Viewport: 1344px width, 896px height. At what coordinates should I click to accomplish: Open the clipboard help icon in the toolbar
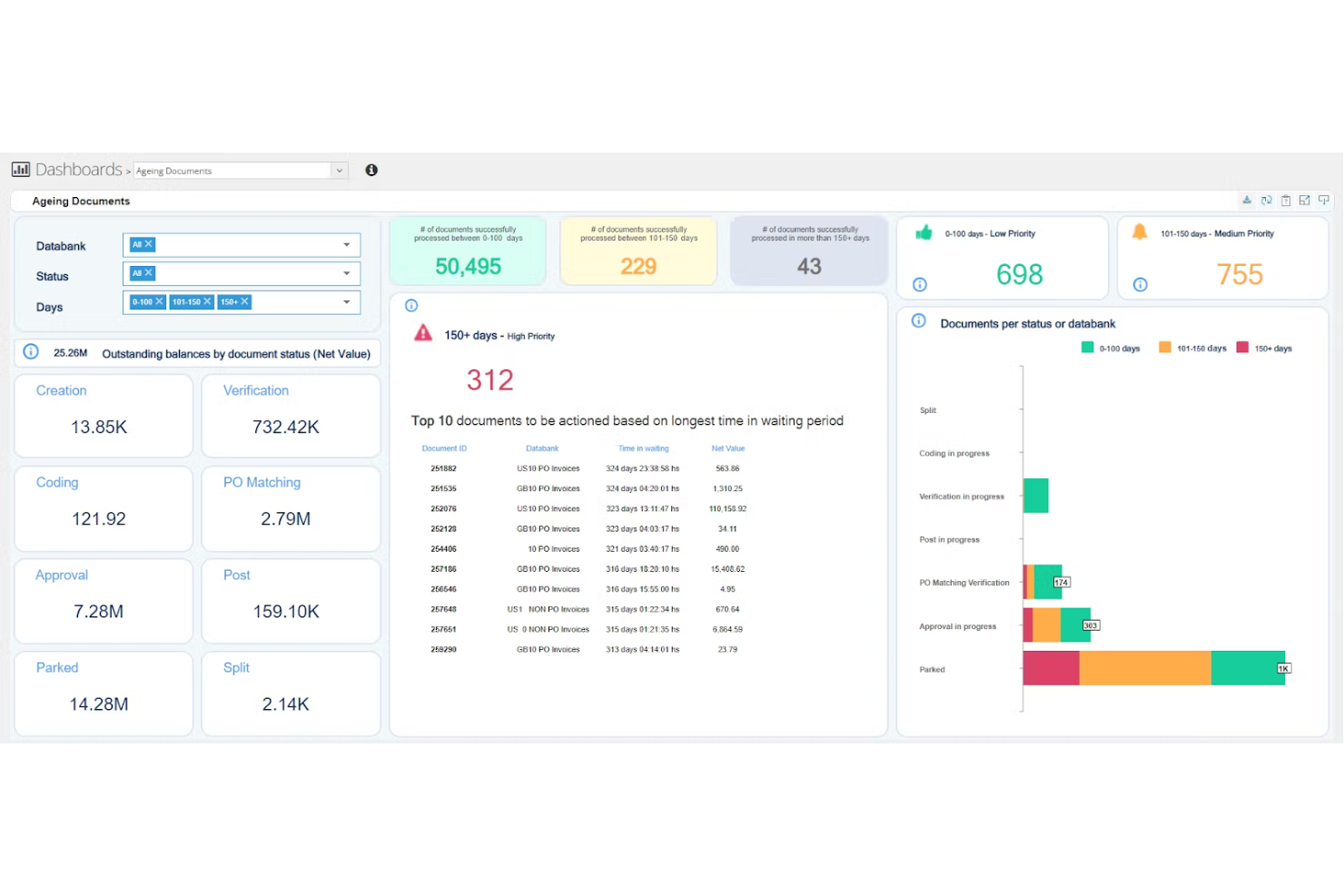1286,201
